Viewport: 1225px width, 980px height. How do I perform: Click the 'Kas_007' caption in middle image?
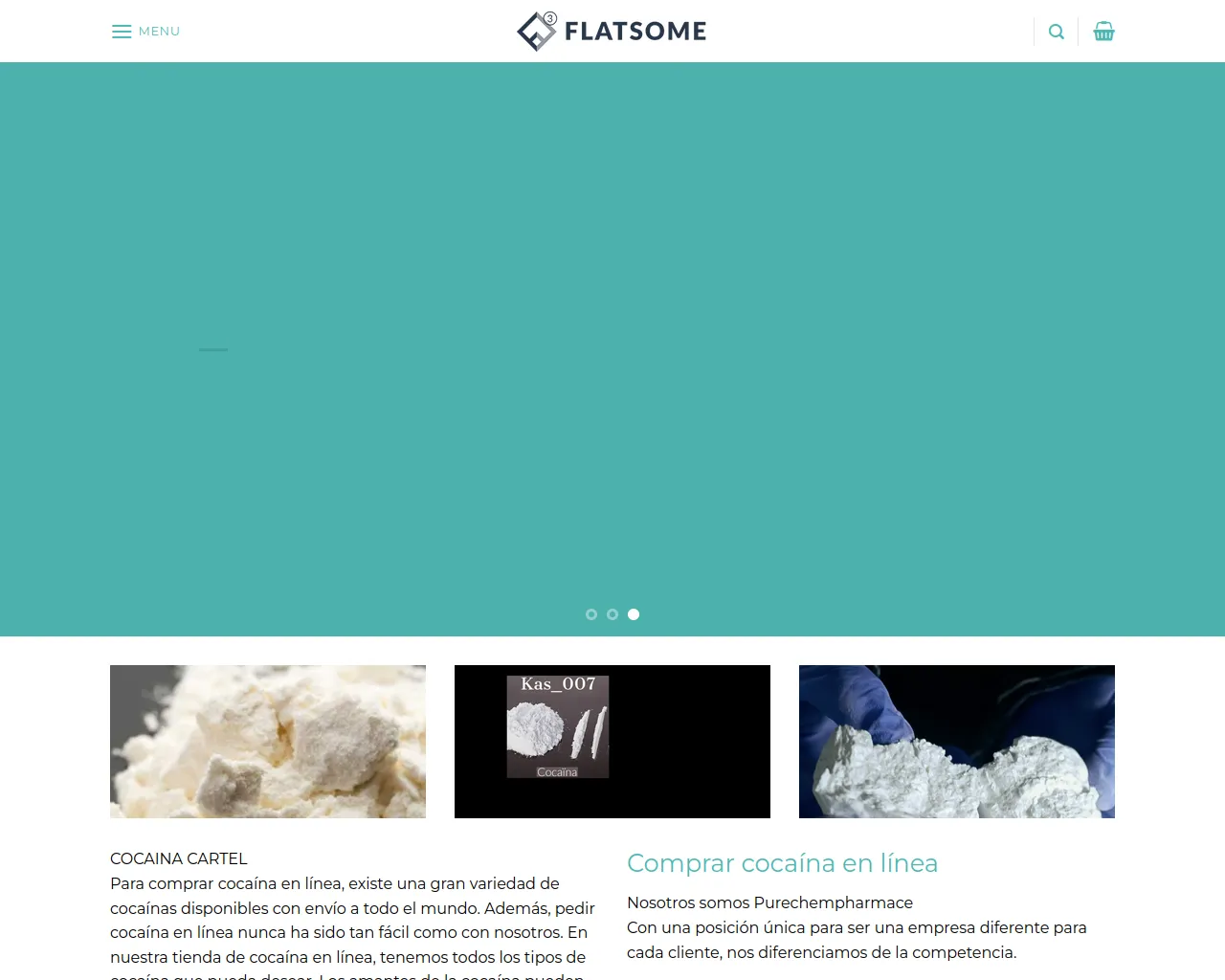(x=558, y=684)
